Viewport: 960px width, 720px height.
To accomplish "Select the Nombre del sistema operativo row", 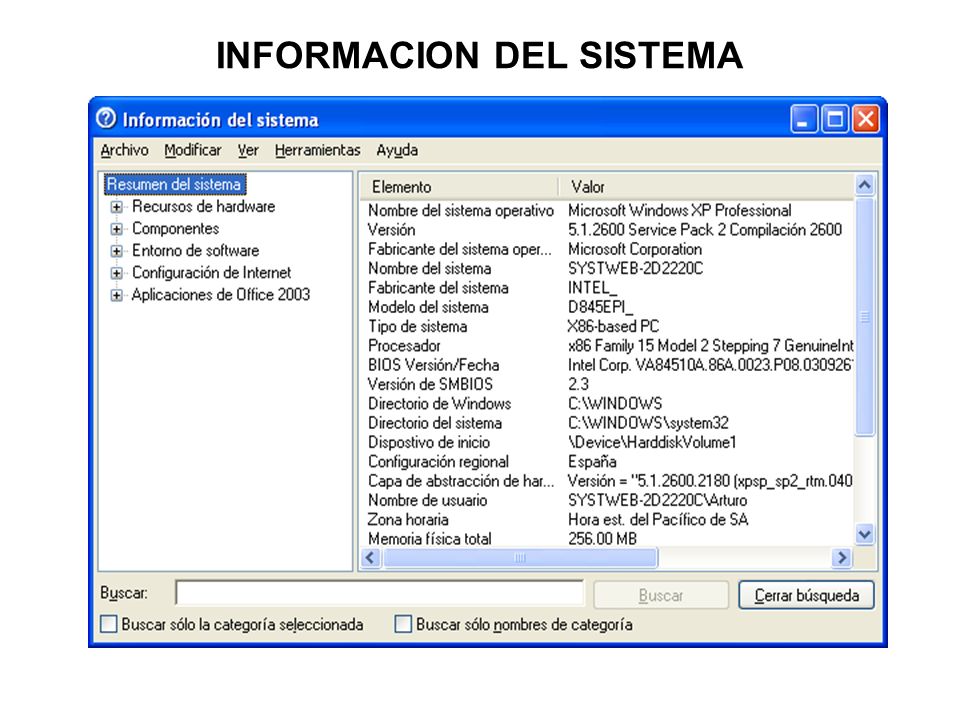I will (607, 211).
